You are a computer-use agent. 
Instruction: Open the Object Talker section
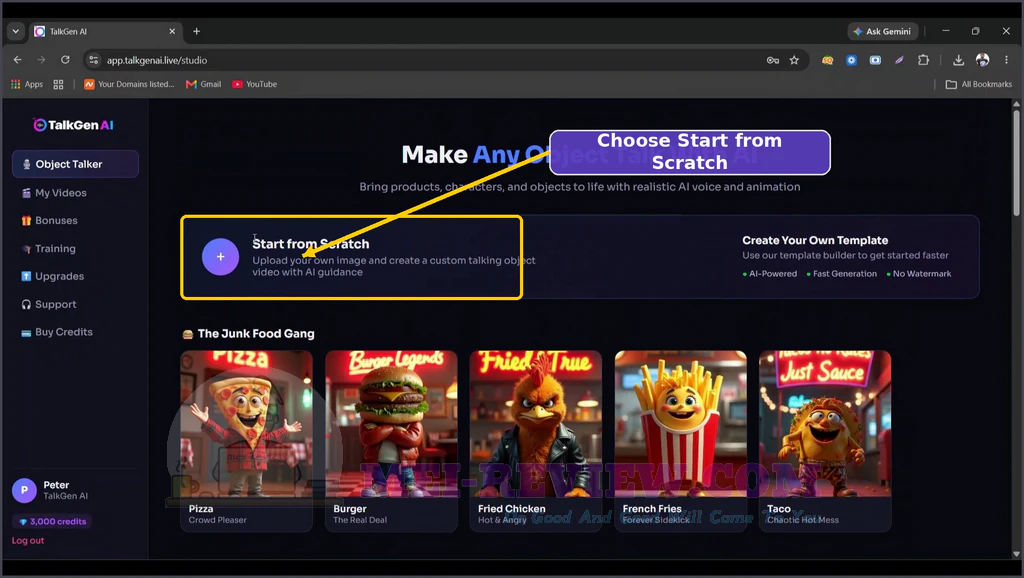(x=75, y=164)
